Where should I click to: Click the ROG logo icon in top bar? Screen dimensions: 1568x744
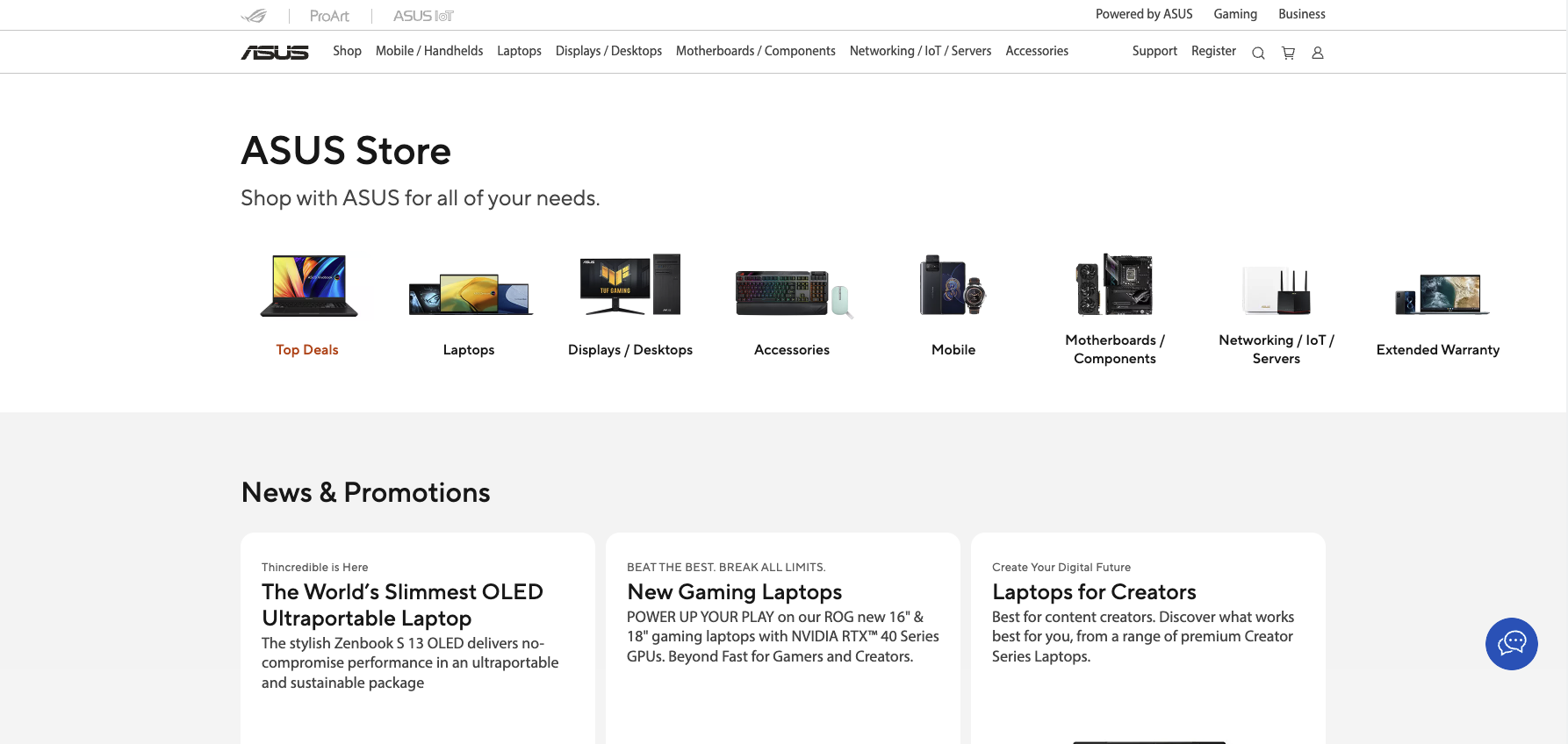point(254,16)
